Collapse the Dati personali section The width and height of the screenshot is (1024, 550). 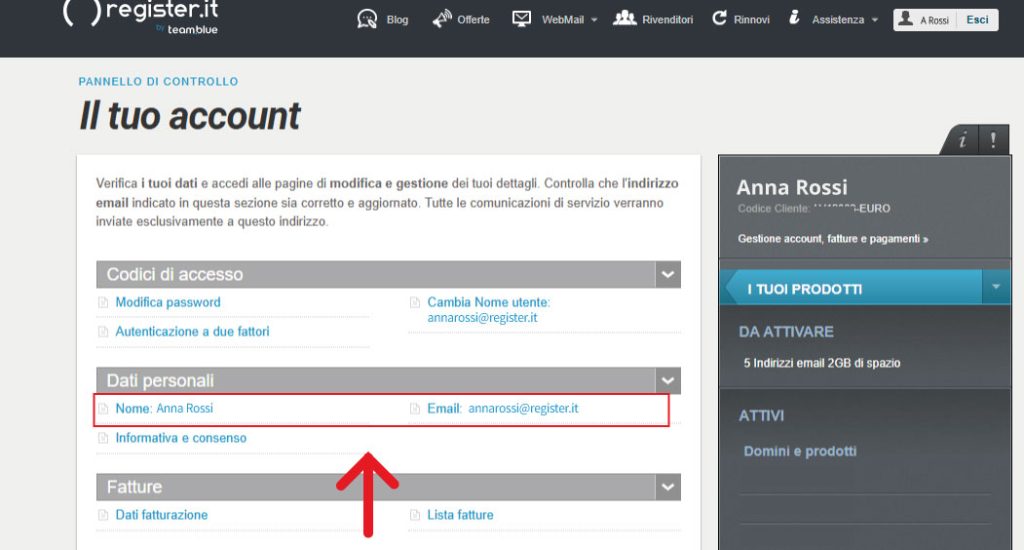tap(667, 381)
